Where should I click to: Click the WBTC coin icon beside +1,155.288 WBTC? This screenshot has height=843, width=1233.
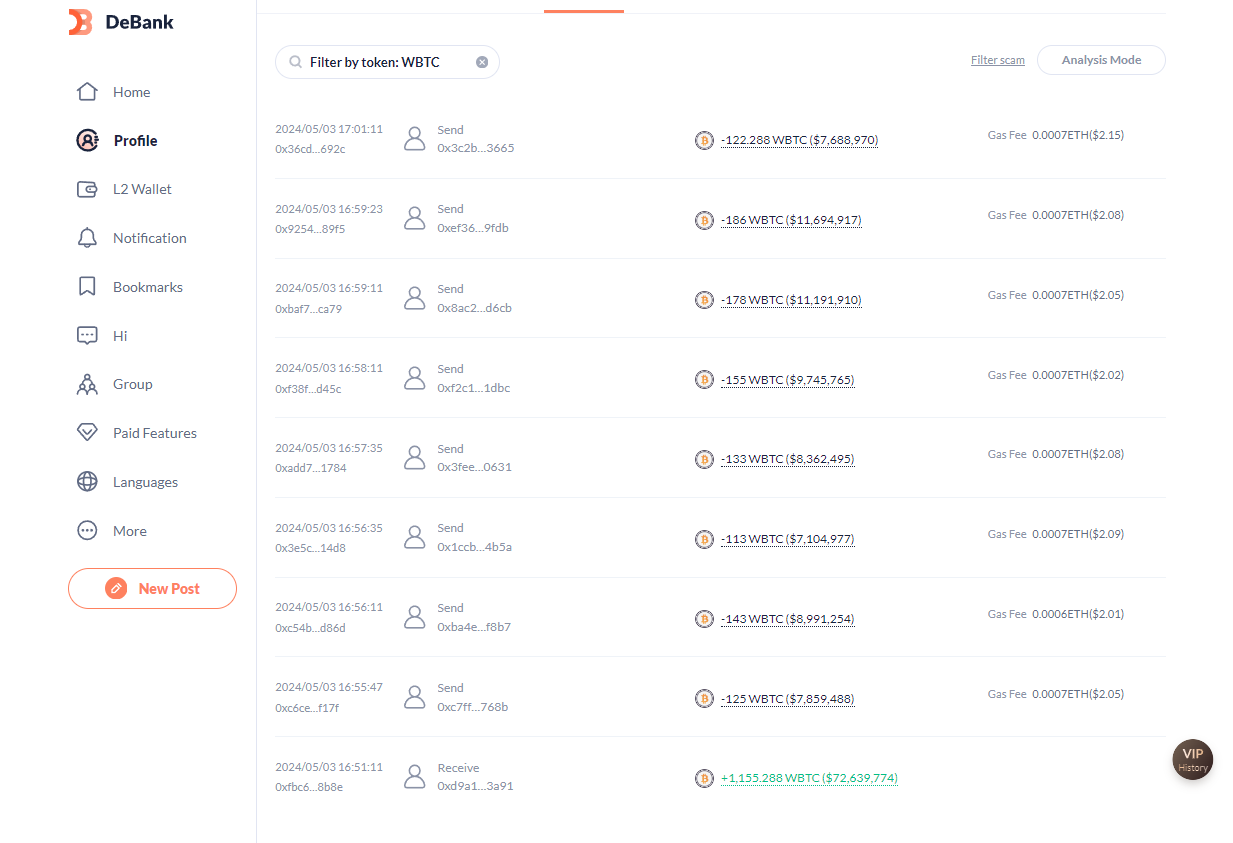click(704, 778)
